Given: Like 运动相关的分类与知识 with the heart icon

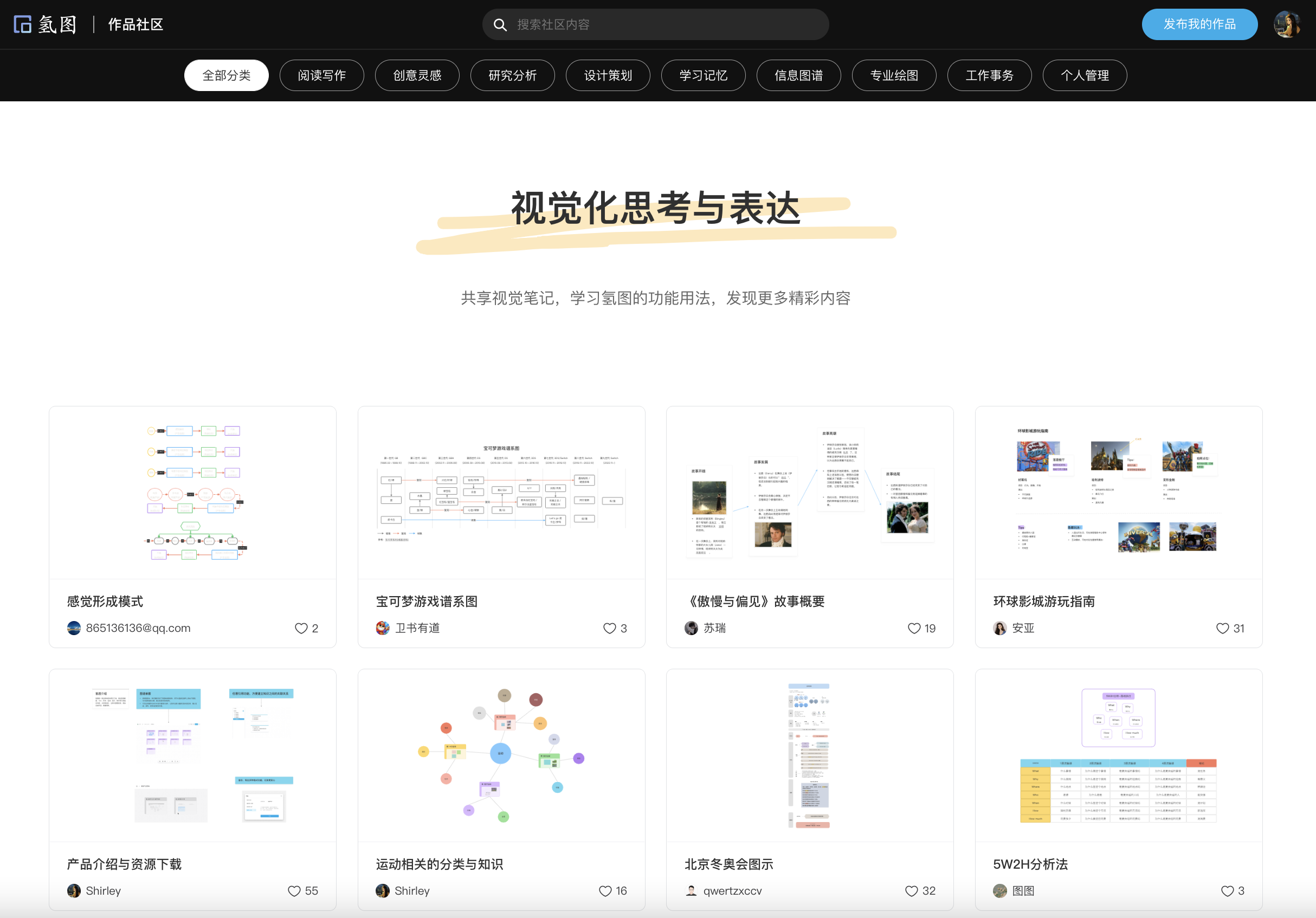Looking at the screenshot, I should click(605, 890).
